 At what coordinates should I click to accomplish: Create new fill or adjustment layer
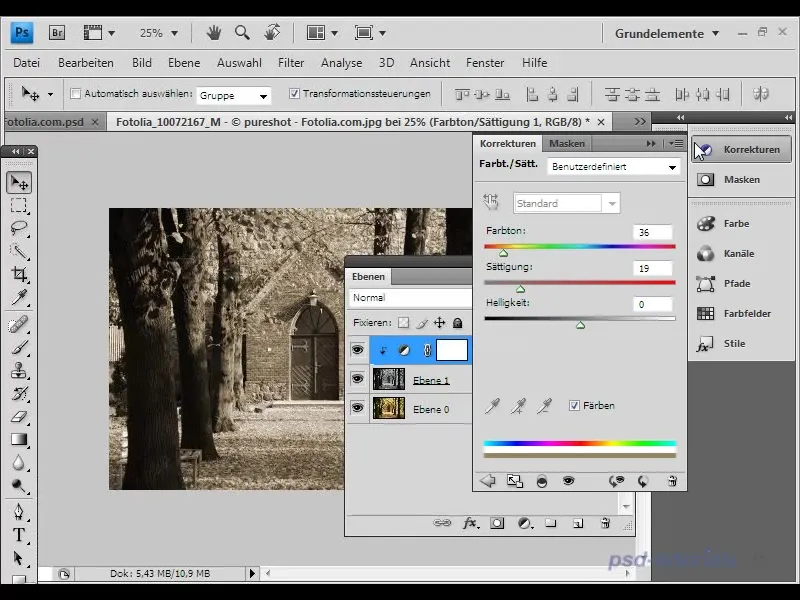524,523
